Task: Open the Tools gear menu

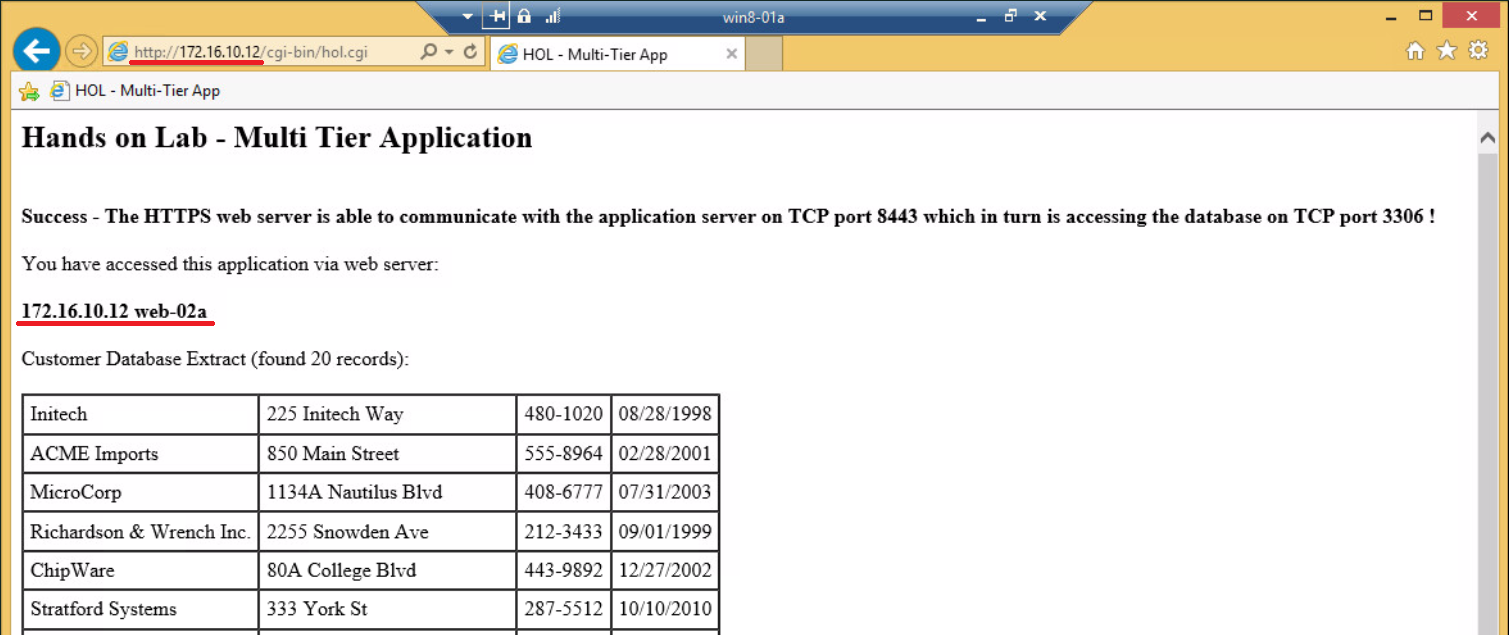Action: [x=1478, y=51]
